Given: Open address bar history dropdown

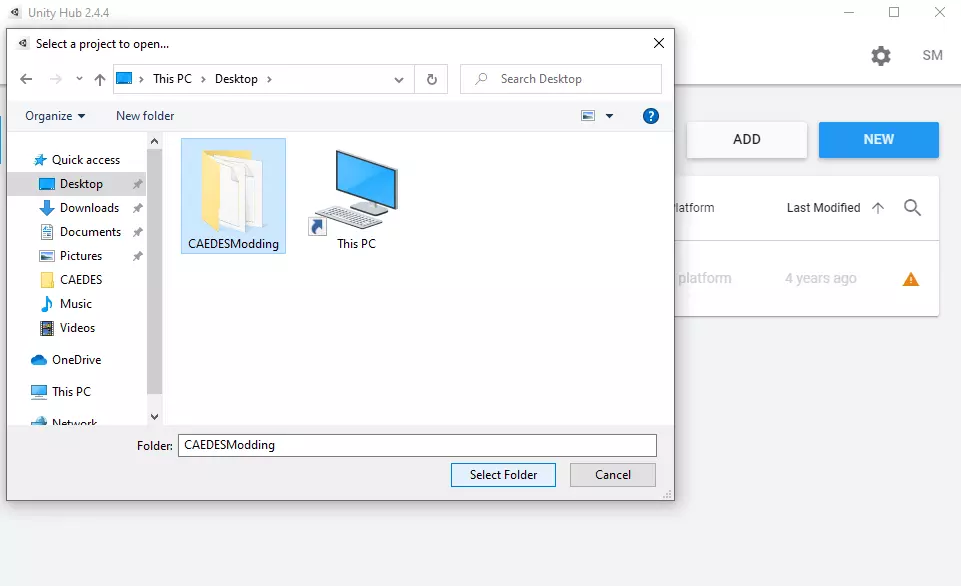Looking at the screenshot, I should [399, 79].
